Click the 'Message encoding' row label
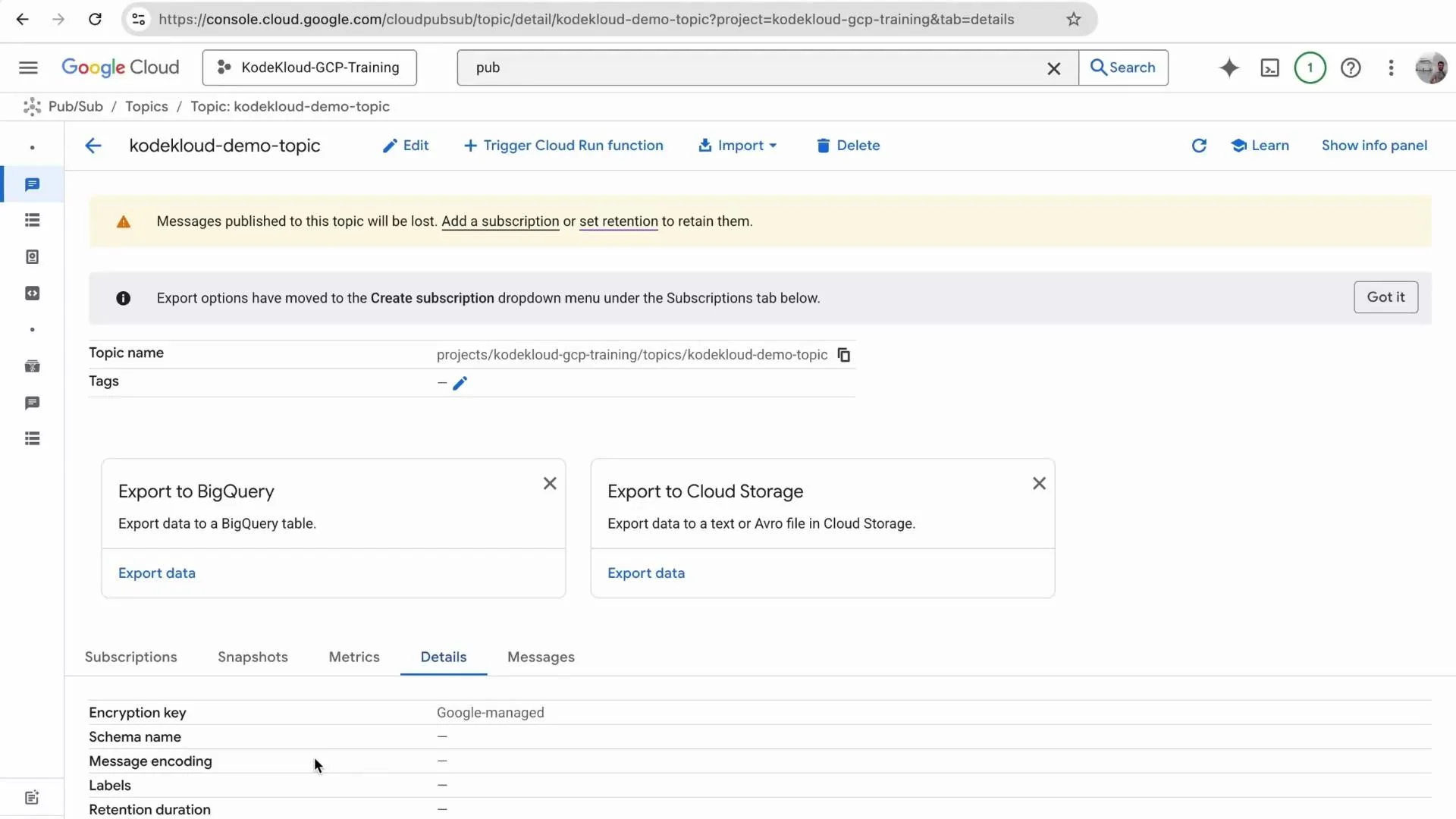 pos(150,761)
